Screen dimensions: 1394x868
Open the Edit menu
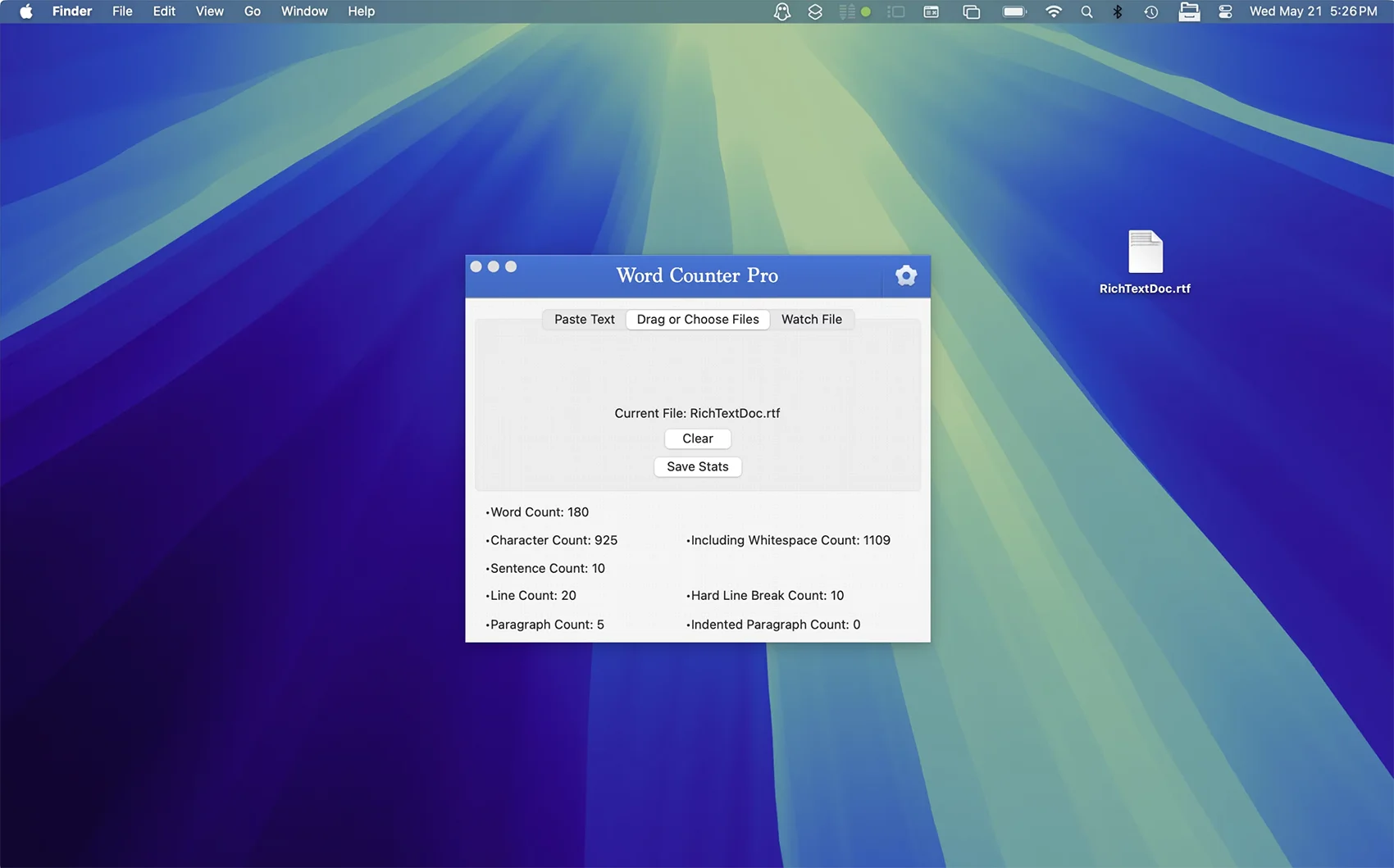tap(164, 11)
